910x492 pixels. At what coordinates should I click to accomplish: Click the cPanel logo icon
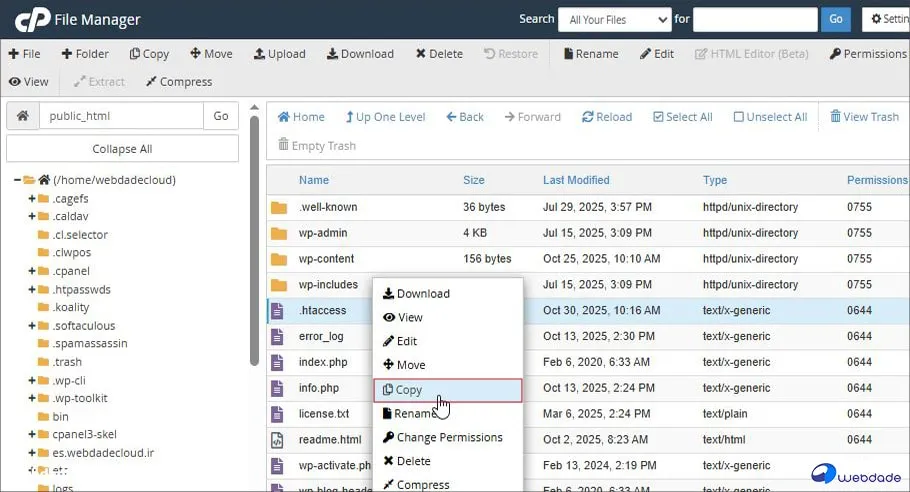pyautogui.click(x=32, y=19)
